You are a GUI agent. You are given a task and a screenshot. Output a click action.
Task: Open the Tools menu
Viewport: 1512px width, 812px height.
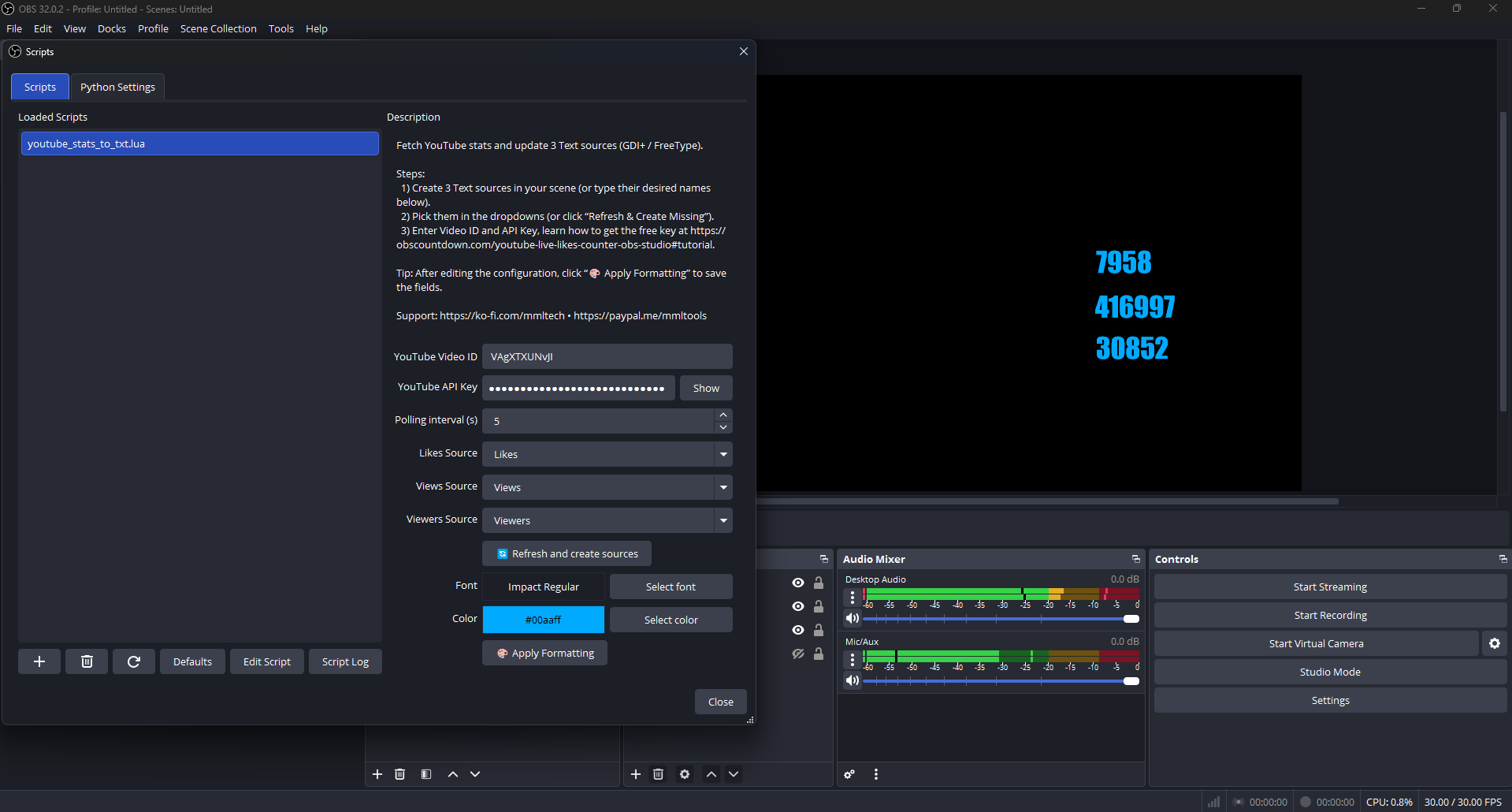pyautogui.click(x=280, y=28)
